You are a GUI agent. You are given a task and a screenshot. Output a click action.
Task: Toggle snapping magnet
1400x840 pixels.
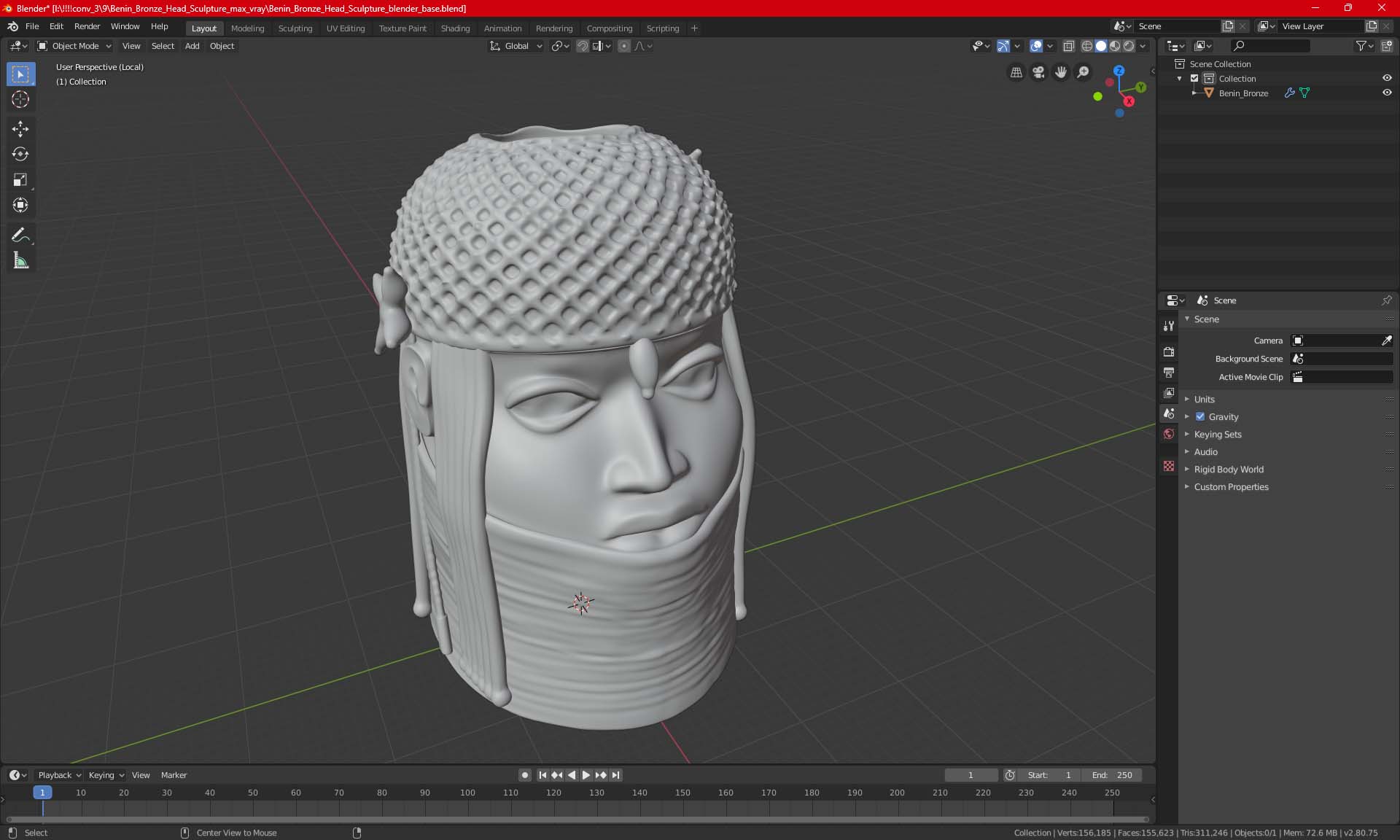coord(583,46)
